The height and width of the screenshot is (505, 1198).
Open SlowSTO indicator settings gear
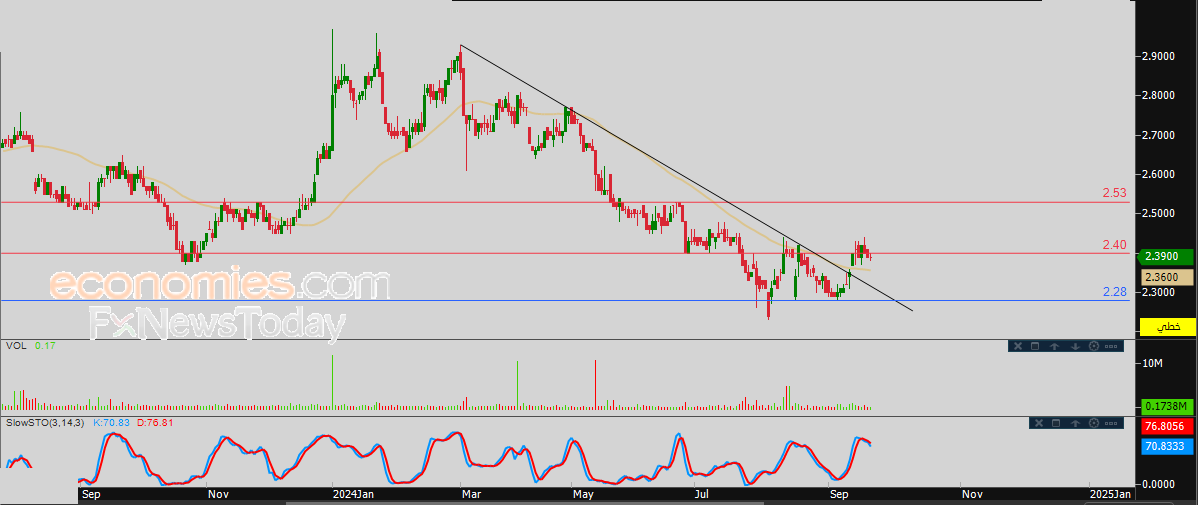tap(1093, 422)
